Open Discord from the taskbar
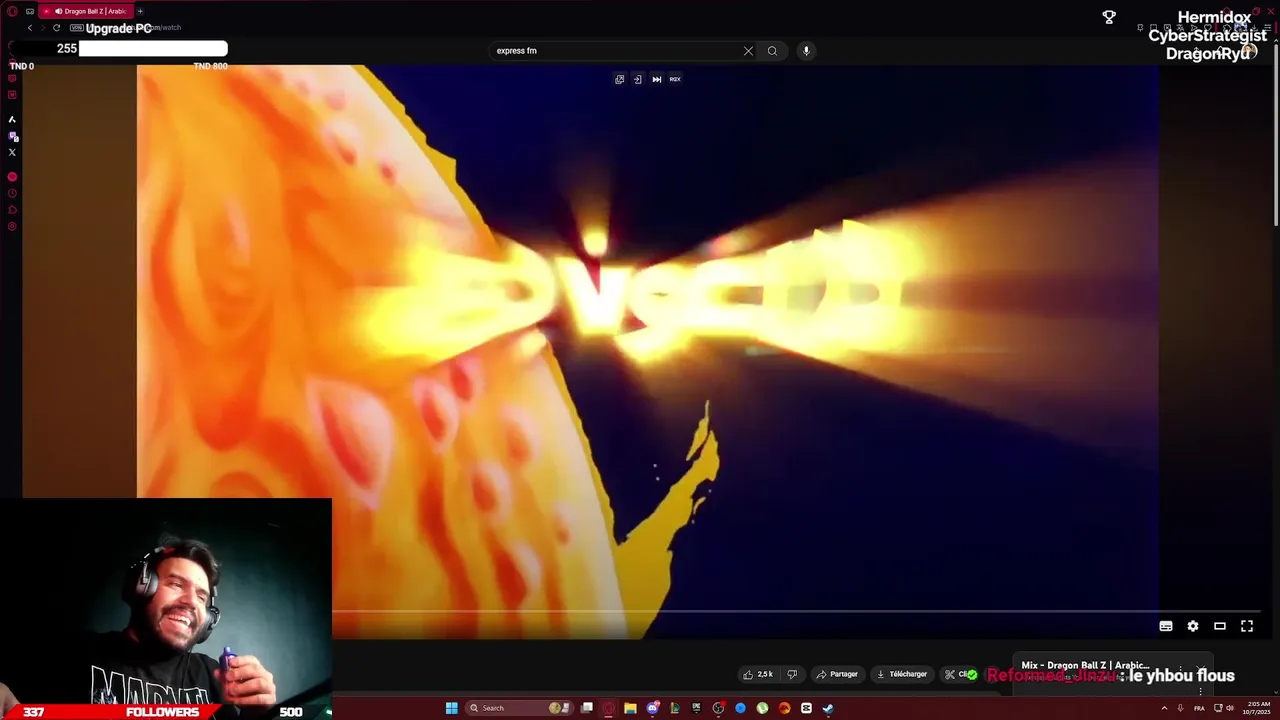 pos(652,708)
